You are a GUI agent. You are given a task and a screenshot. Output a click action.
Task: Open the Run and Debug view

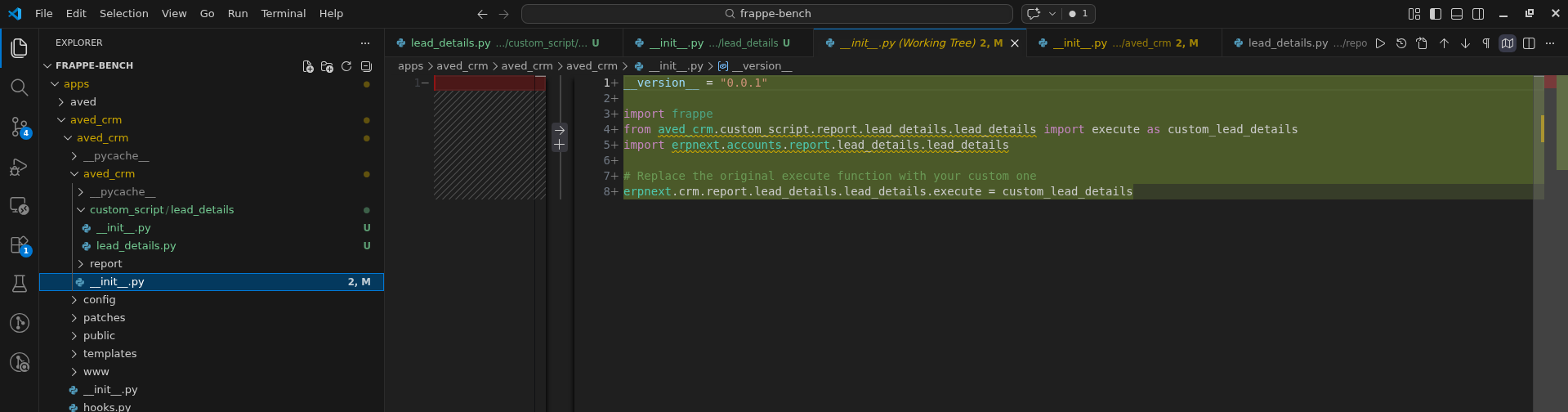click(20, 167)
